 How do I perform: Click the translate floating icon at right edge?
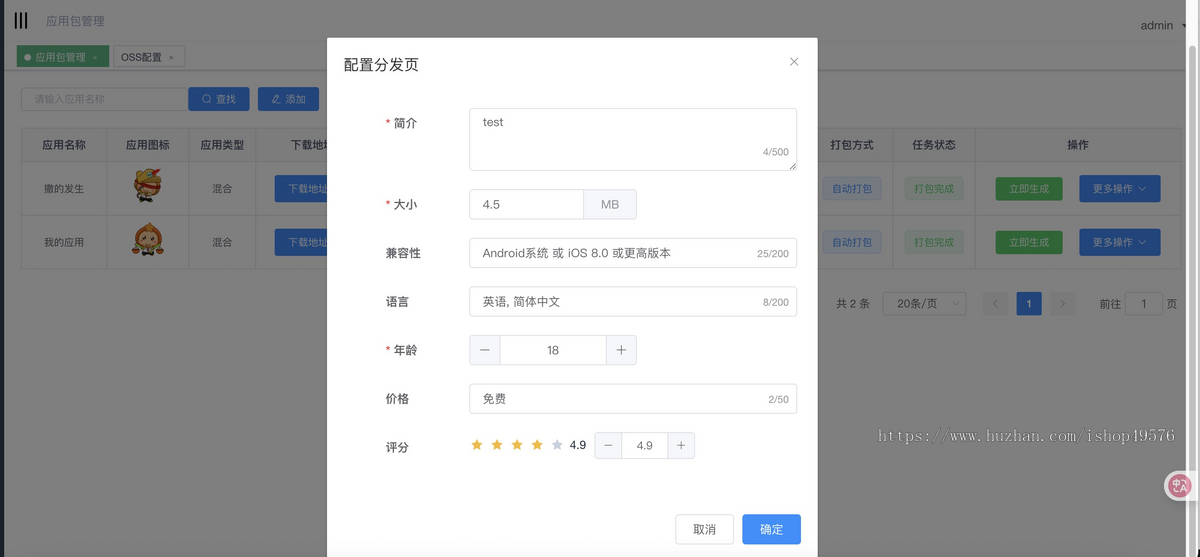[x=1180, y=486]
